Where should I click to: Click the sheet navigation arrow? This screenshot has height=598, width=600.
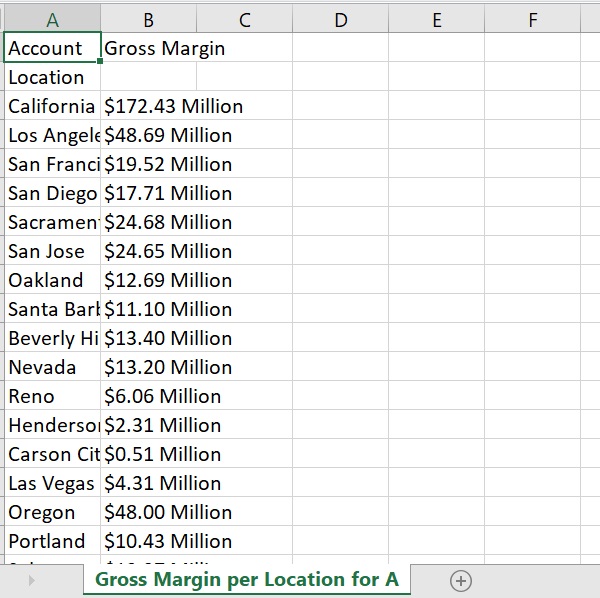point(31,580)
